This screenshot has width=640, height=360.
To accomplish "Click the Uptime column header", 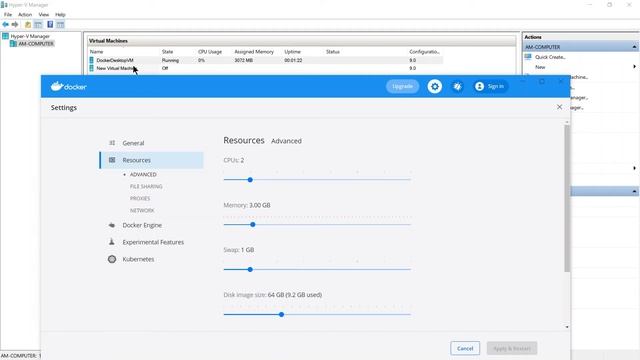I will pos(292,52).
